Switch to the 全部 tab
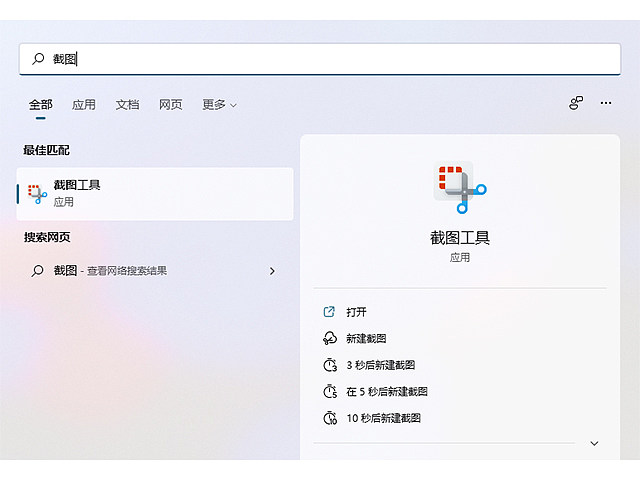Image resolution: width=640 pixels, height=480 pixels. click(41, 105)
